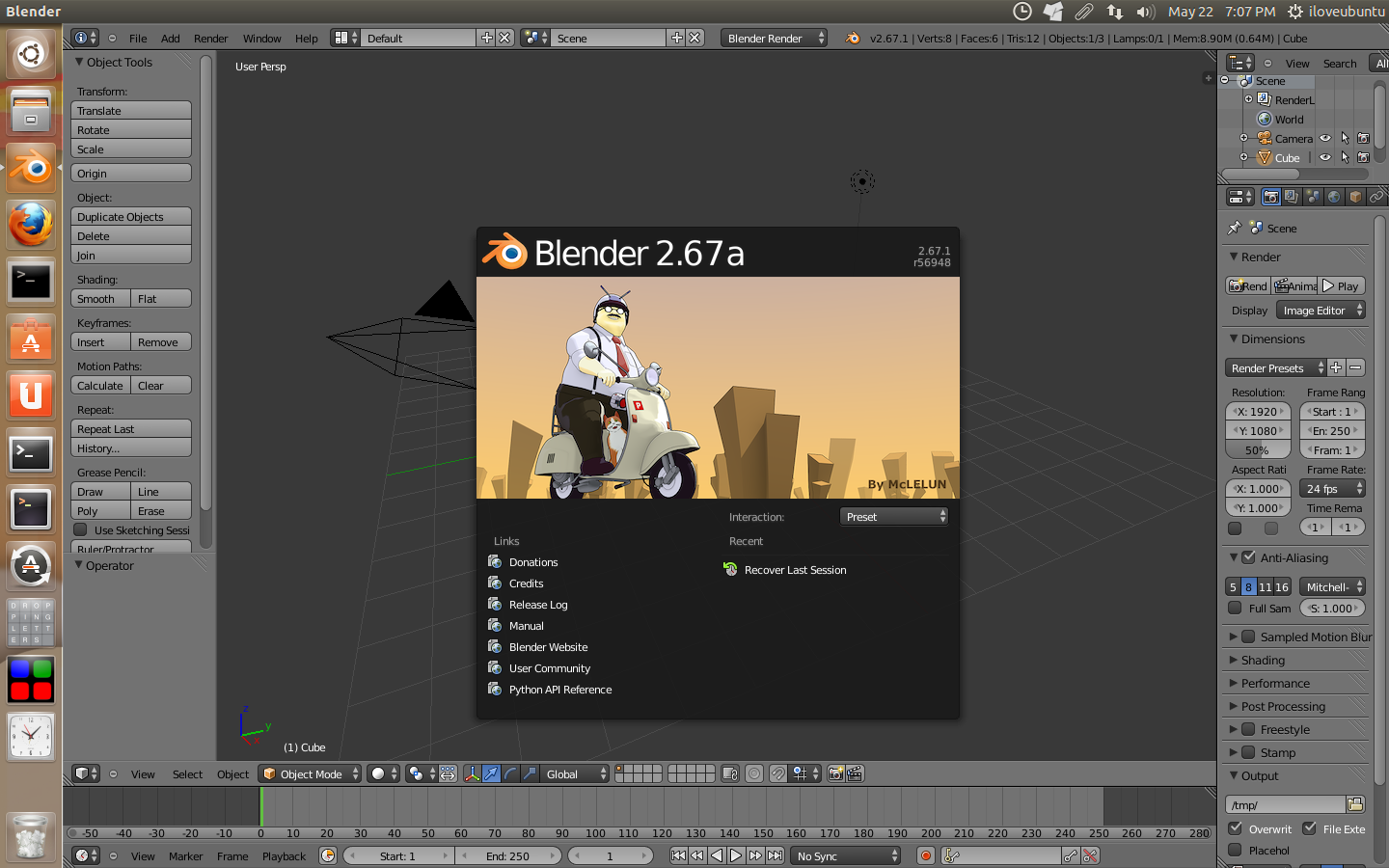The image size is (1389, 868).
Task: Open the Render Presets dropdown
Action: tap(1275, 367)
